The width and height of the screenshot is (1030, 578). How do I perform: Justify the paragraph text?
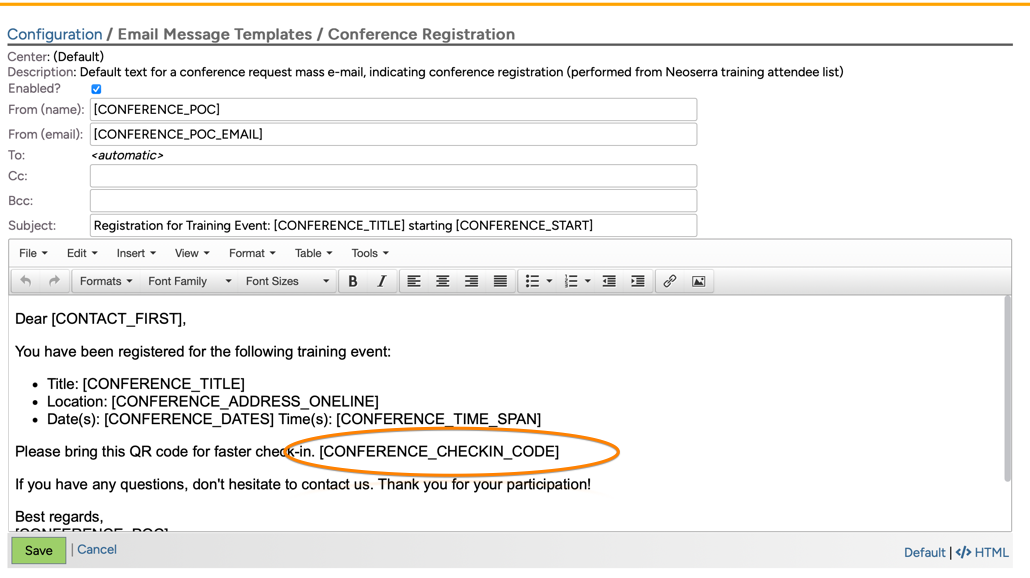pyautogui.click(x=500, y=282)
